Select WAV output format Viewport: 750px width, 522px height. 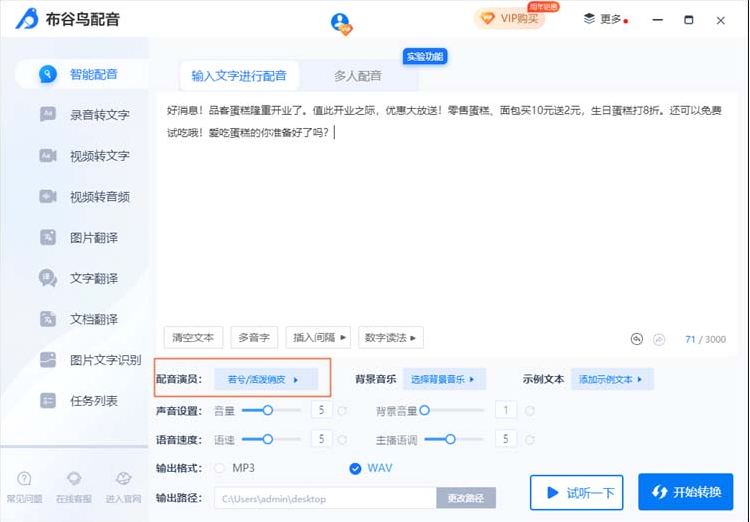pos(355,468)
